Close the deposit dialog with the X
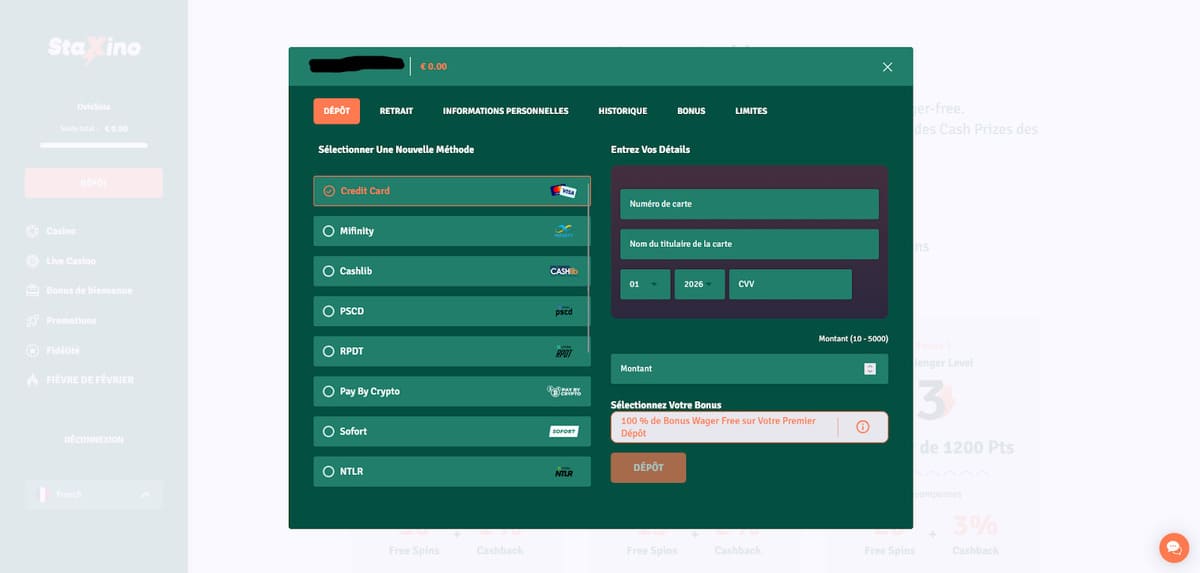The width and height of the screenshot is (1200, 573). 887,67
